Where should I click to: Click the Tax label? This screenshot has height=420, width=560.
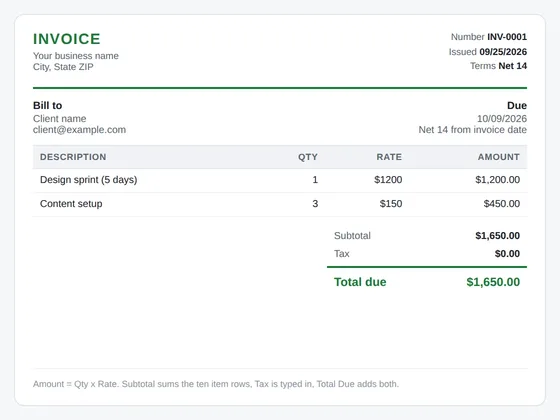341,254
